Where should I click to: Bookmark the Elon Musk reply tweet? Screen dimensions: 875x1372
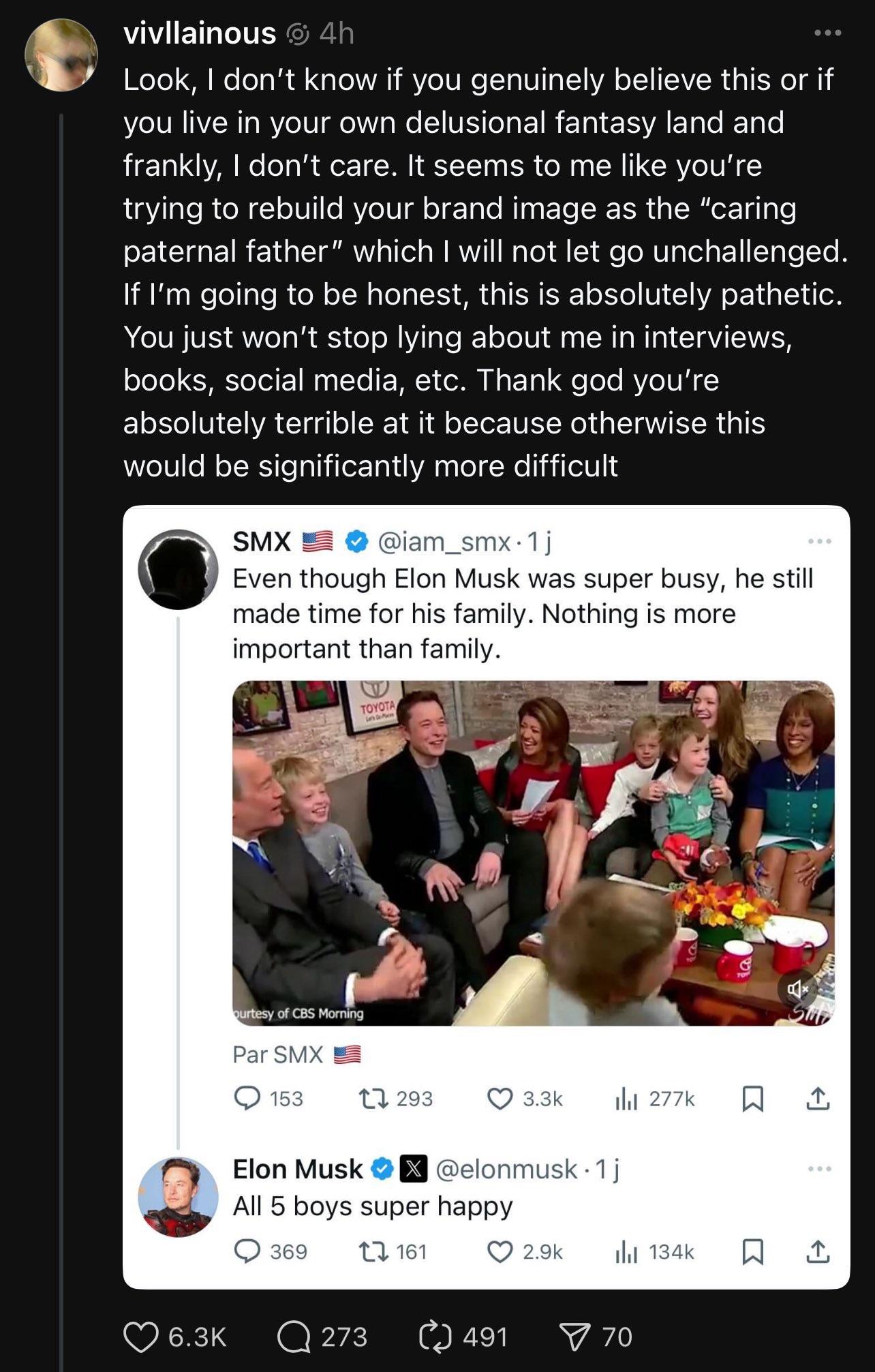(752, 1251)
